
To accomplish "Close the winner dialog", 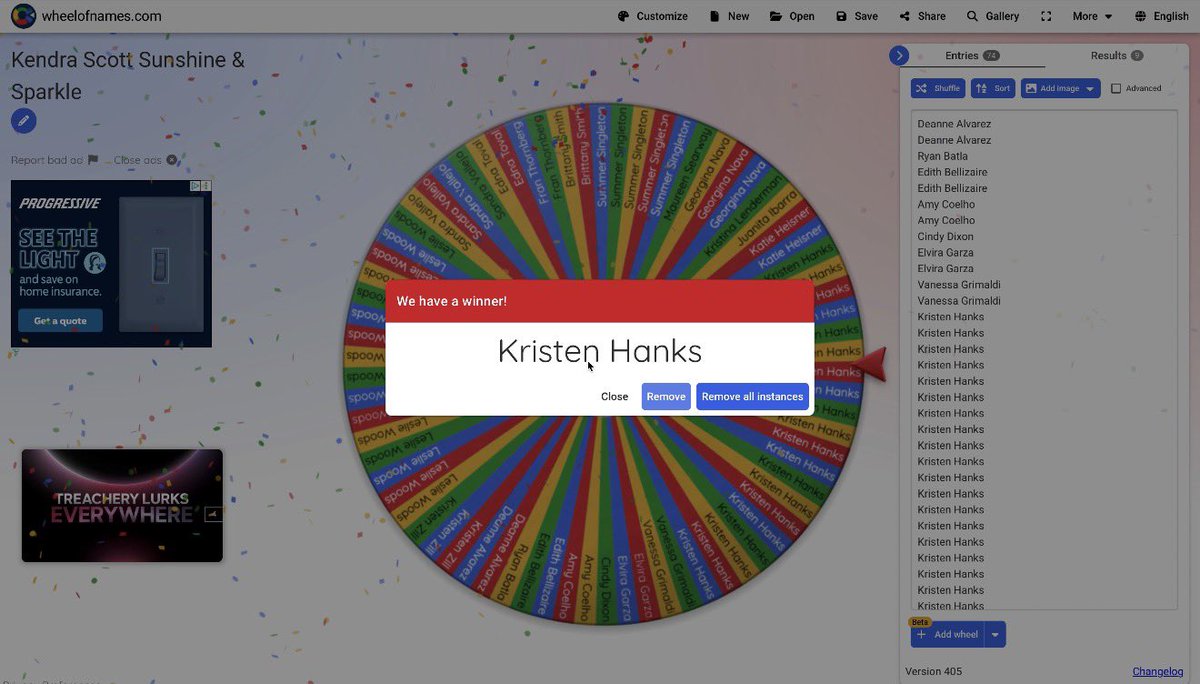I will pyautogui.click(x=614, y=397).
